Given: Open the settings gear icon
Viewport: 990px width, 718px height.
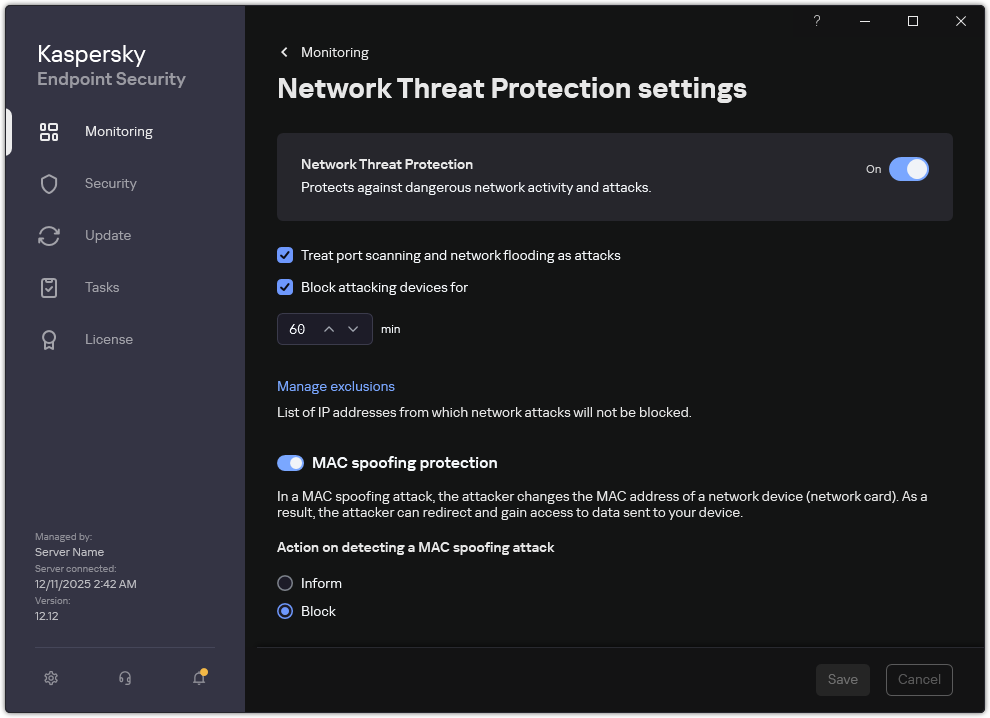Looking at the screenshot, I should point(50,677).
